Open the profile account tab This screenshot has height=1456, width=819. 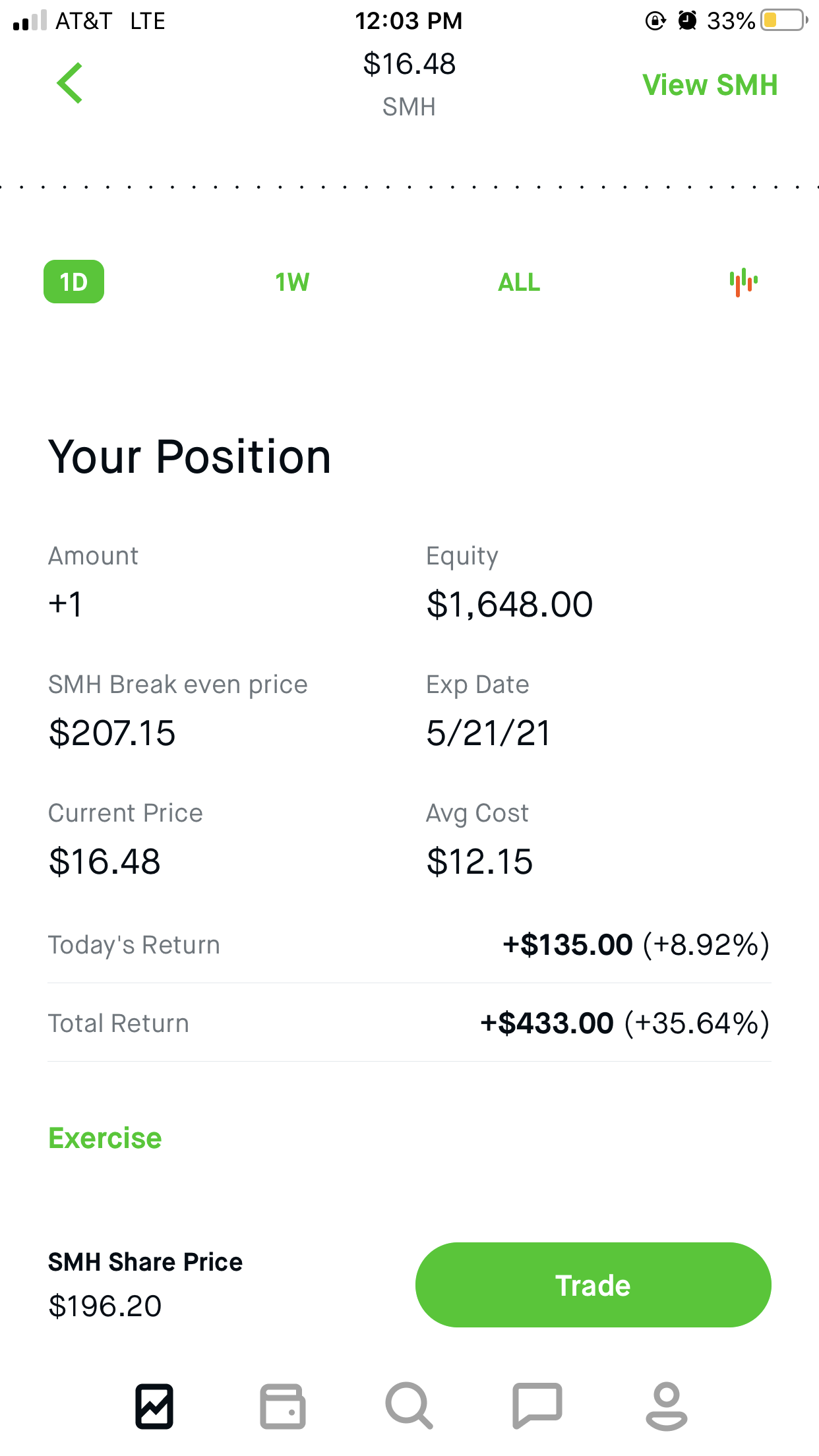(x=666, y=1406)
